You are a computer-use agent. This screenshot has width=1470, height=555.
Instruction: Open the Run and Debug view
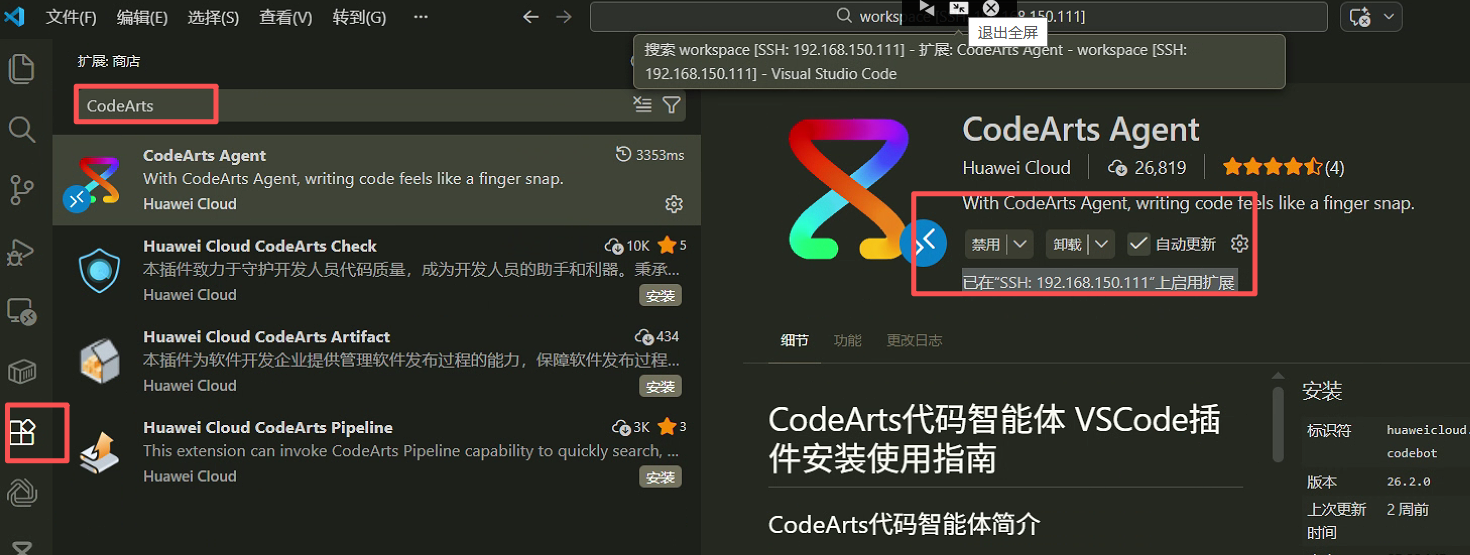(x=22, y=251)
